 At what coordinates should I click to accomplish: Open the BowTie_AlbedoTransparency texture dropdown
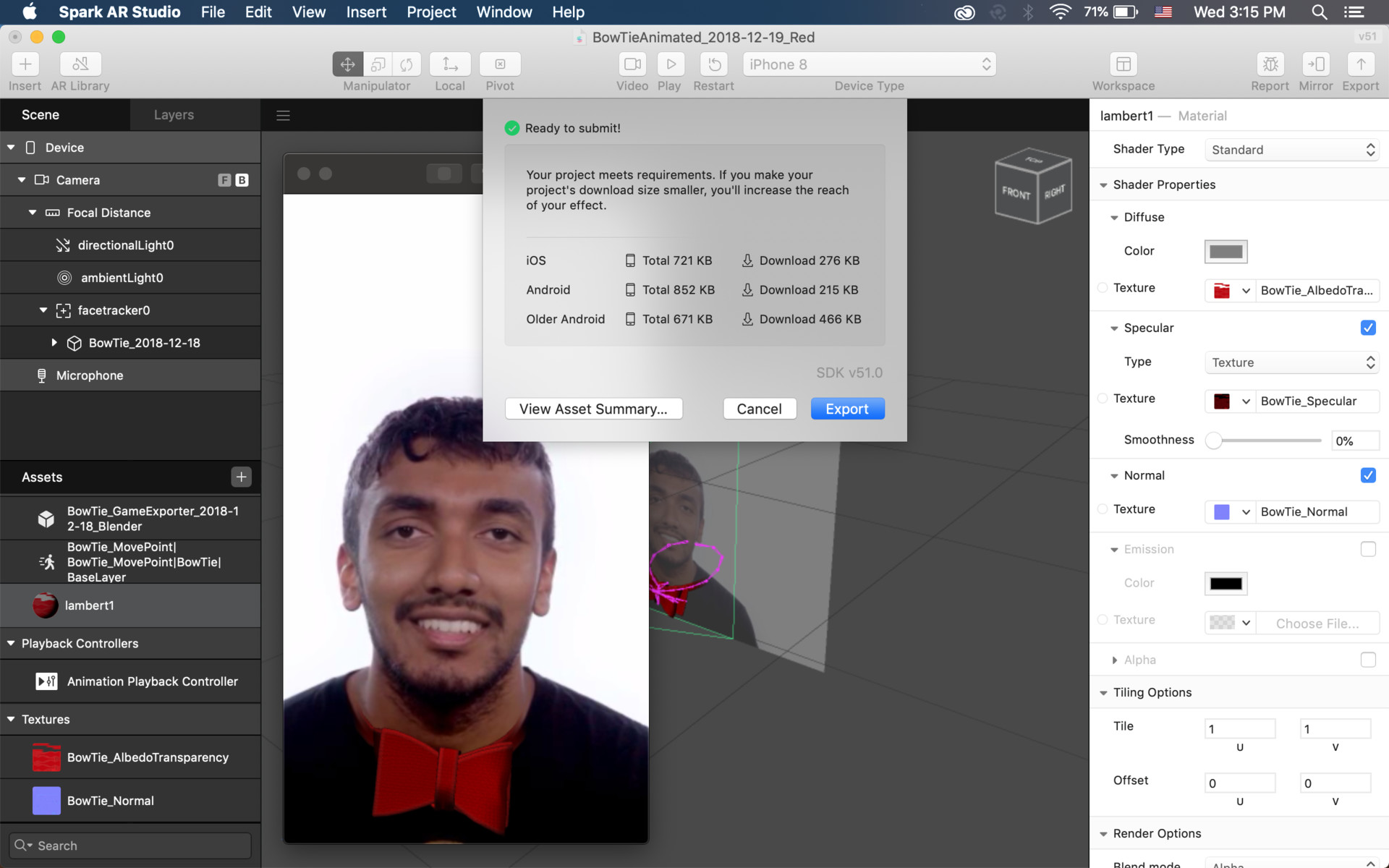(1246, 291)
